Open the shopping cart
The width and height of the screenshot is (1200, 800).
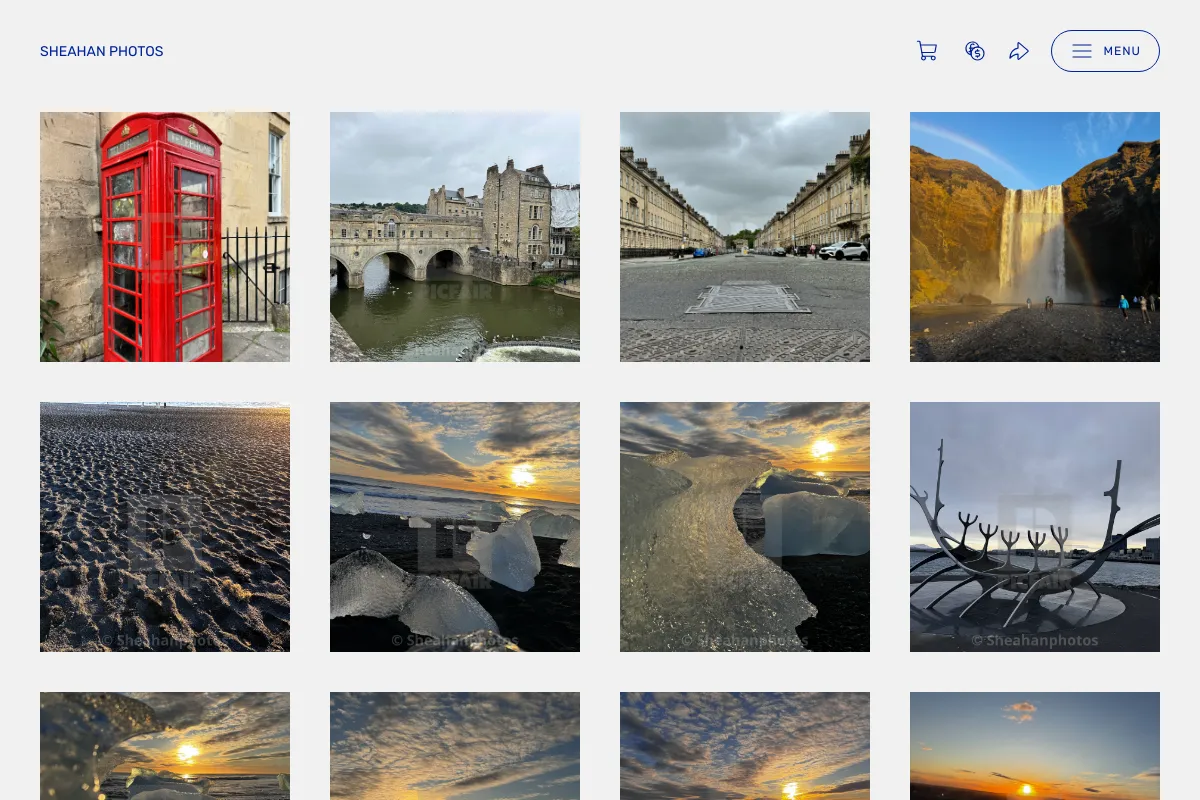tap(927, 51)
